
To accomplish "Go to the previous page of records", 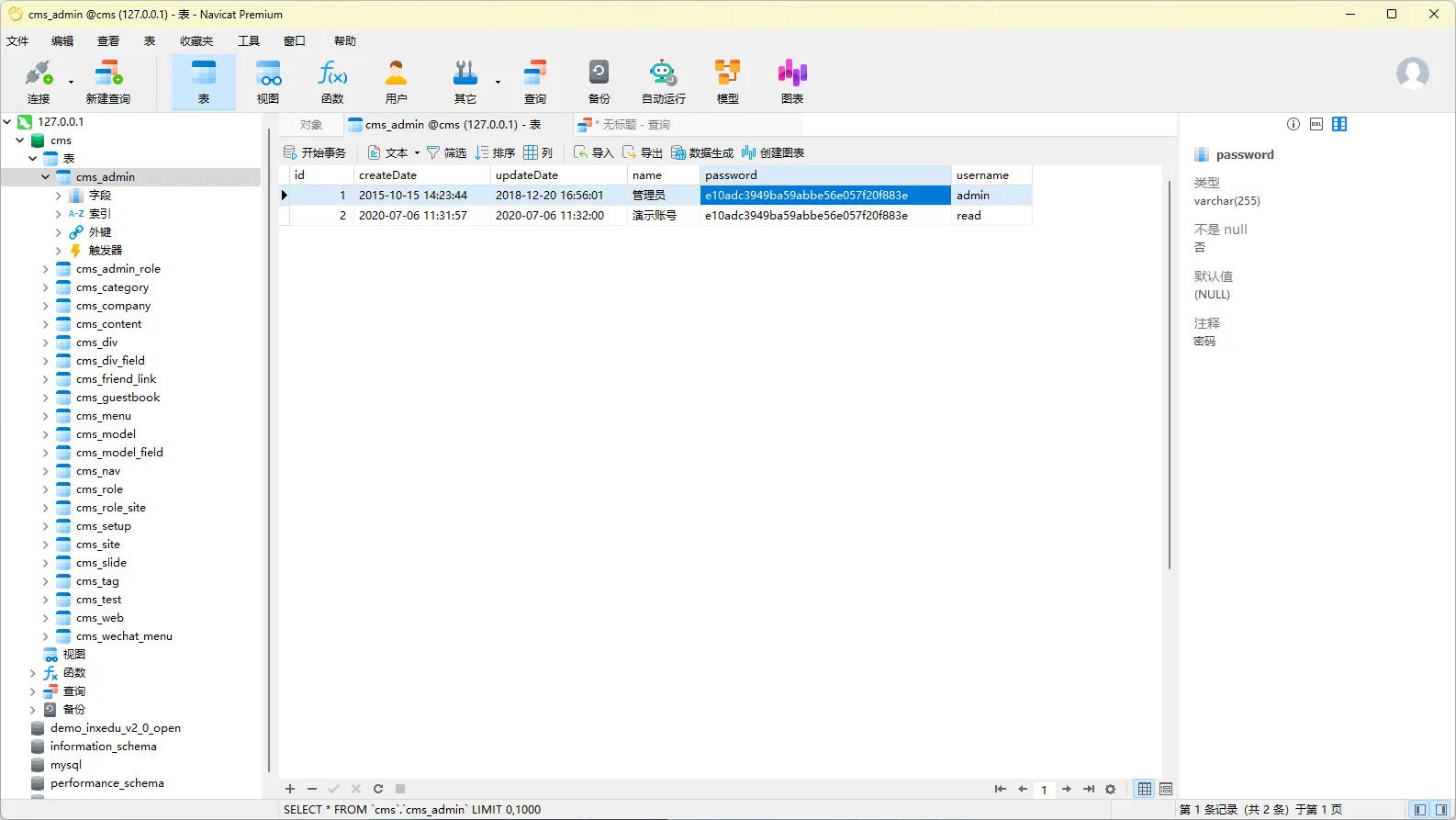I will coord(1023,789).
